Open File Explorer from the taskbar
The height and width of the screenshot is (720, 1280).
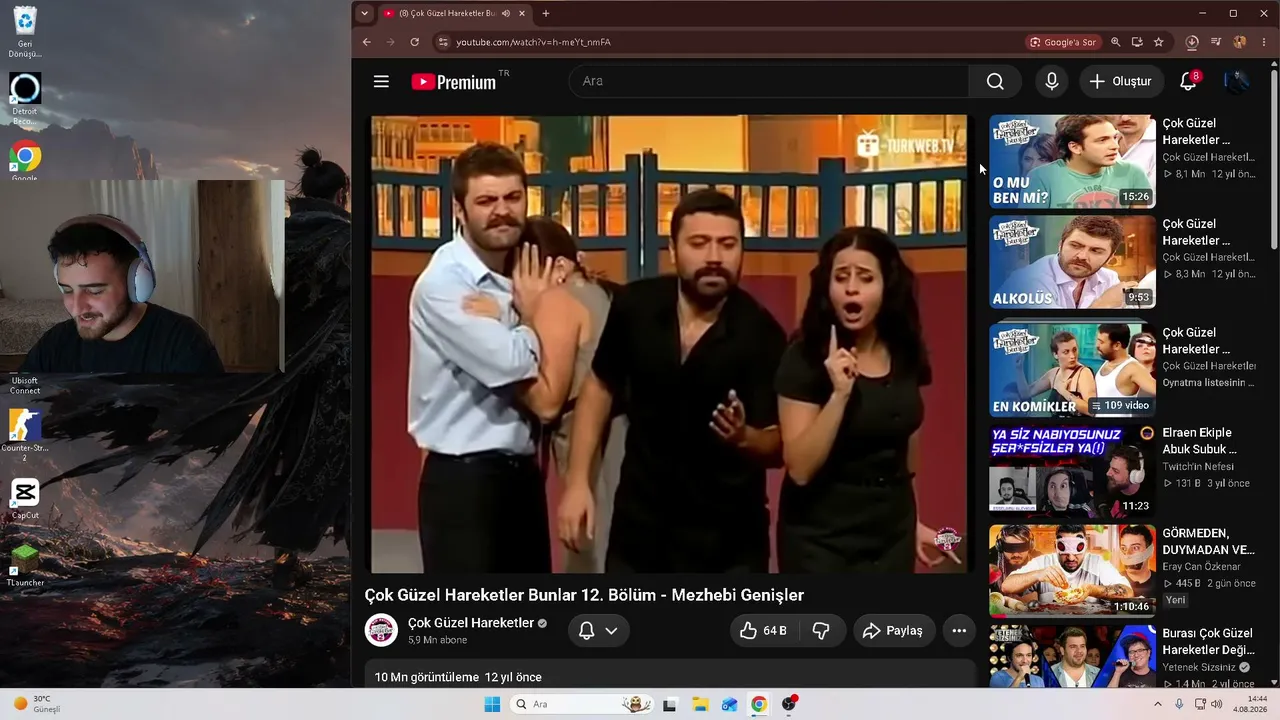700,704
